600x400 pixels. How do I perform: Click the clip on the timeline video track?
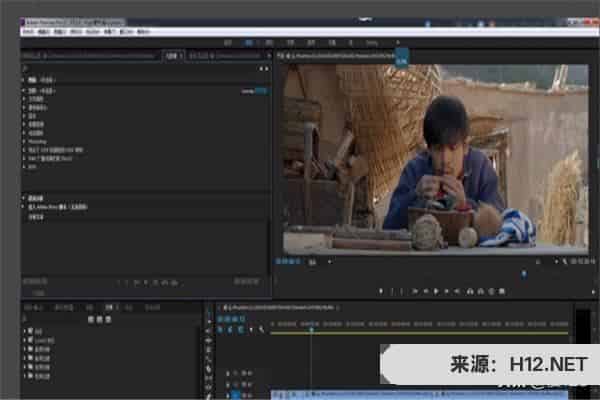click(x=420, y=394)
